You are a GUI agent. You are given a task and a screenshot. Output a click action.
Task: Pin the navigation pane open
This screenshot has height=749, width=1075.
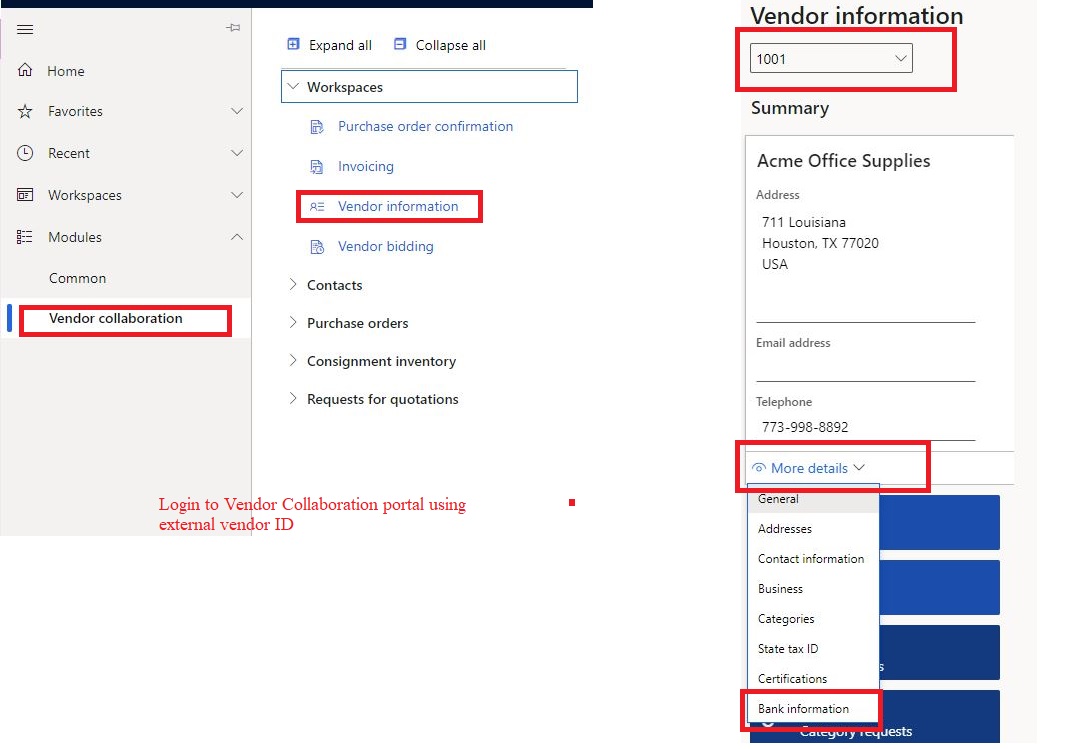pos(232,28)
